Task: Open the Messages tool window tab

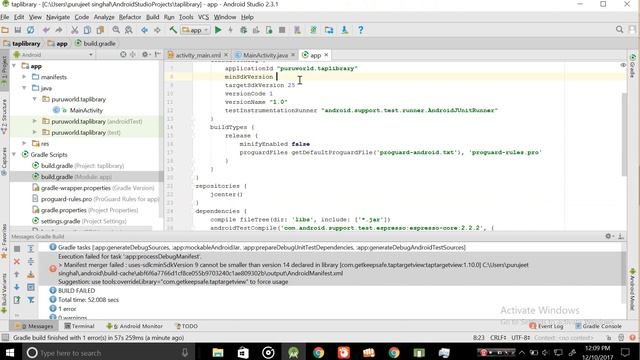Action: click(34, 326)
